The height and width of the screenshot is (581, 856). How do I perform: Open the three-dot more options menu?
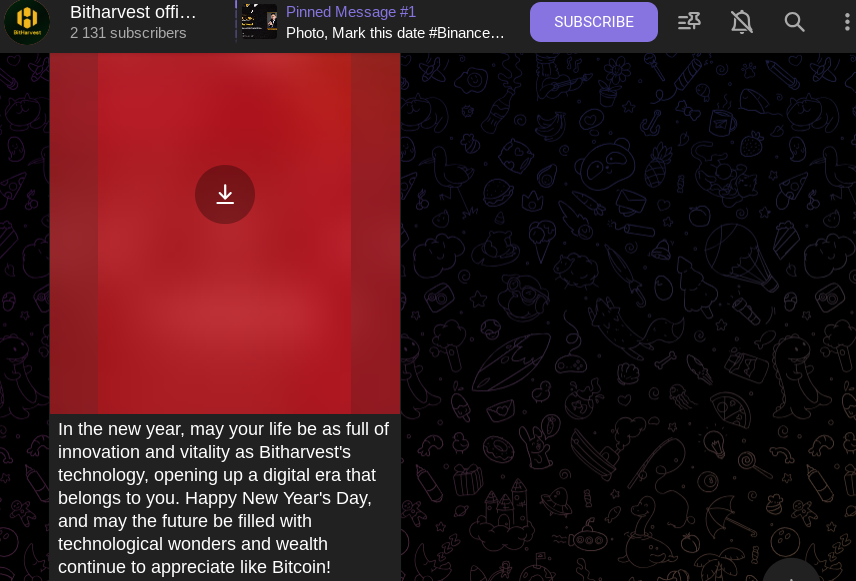(847, 22)
